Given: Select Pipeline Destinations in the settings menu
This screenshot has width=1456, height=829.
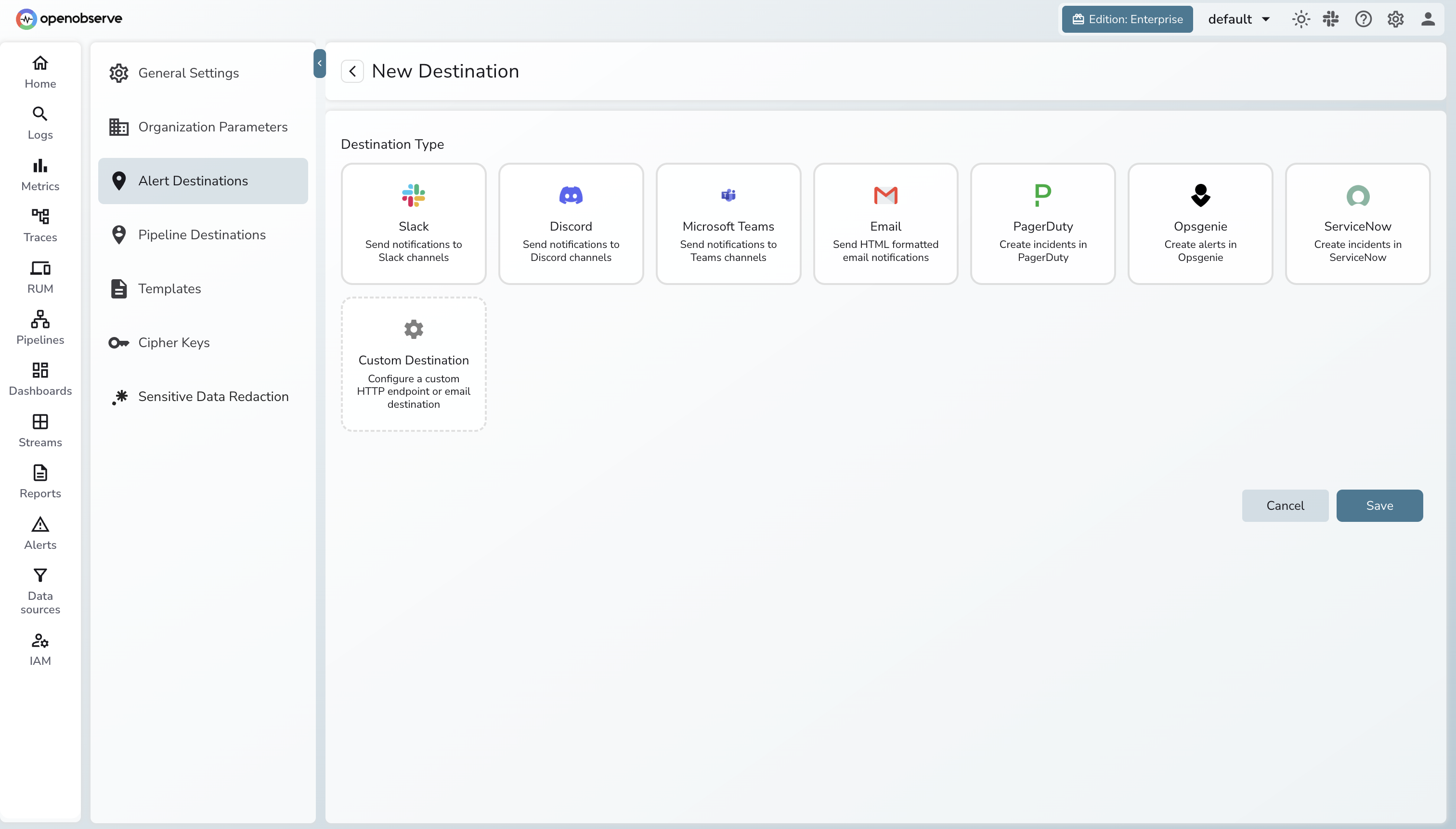Looking at the screenshot, I should point(202,234).
